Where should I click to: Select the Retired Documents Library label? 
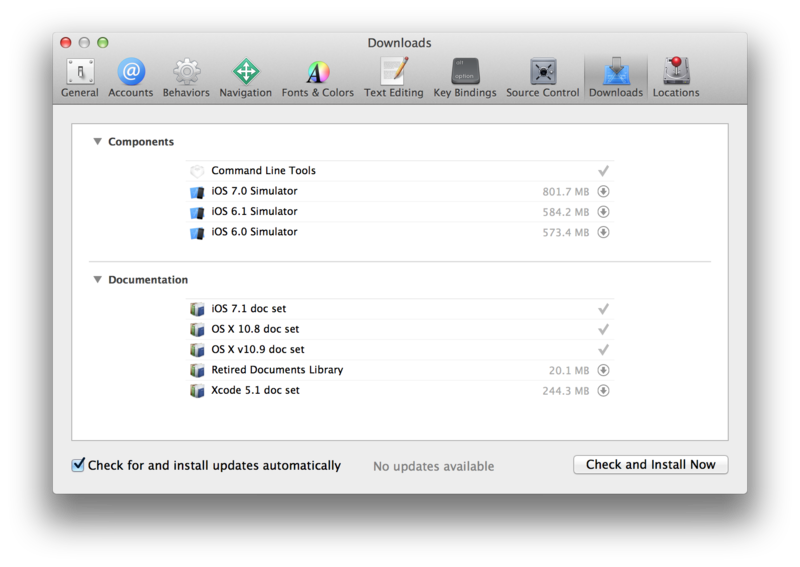[277, 369]
